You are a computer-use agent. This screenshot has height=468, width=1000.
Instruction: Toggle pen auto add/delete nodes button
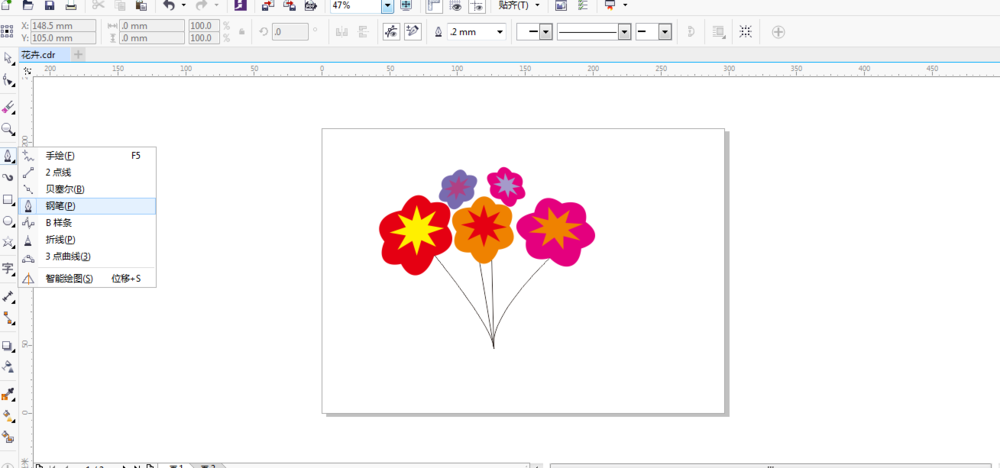[x=413, y=31]
